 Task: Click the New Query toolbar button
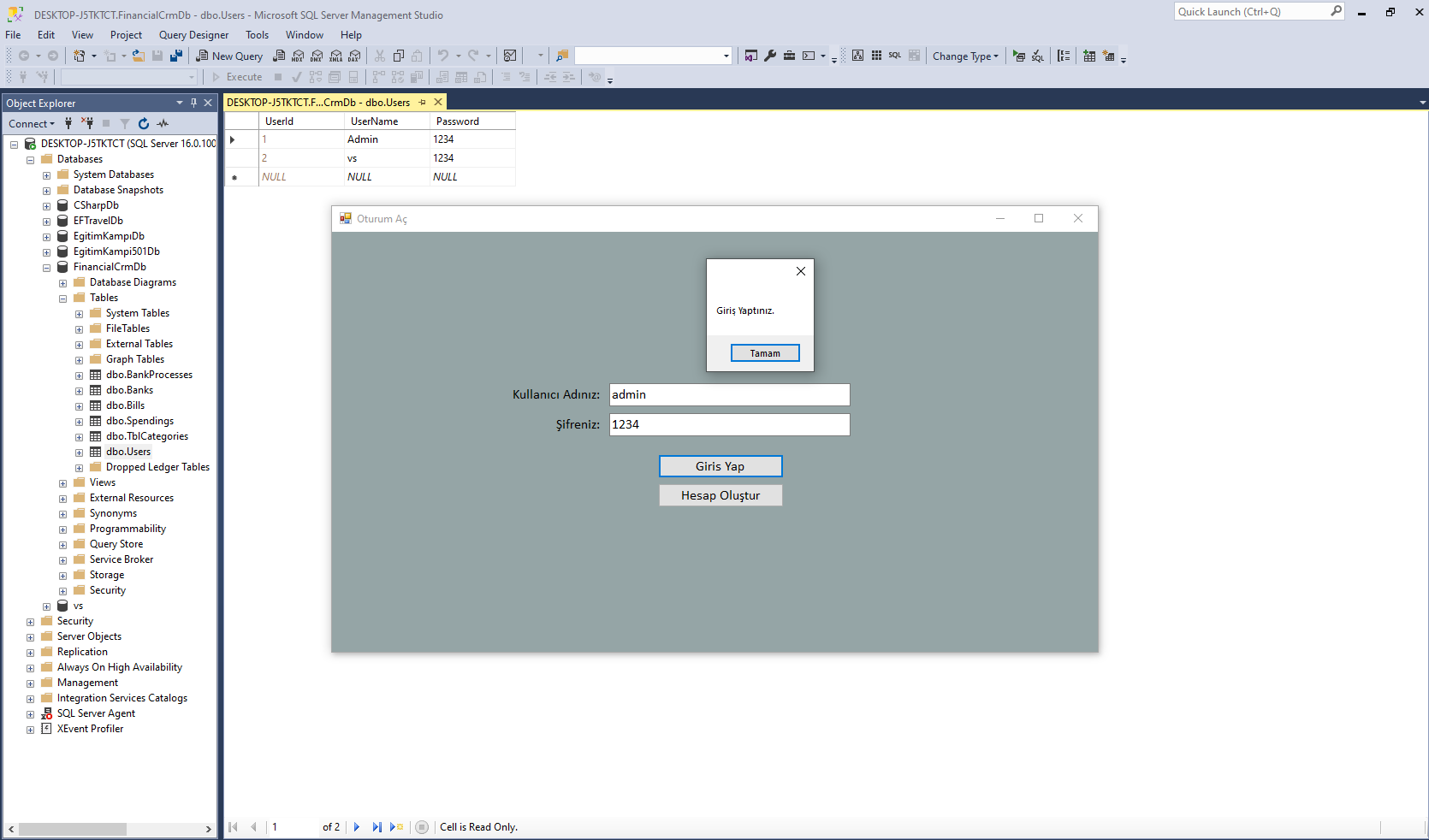point(229,56)
